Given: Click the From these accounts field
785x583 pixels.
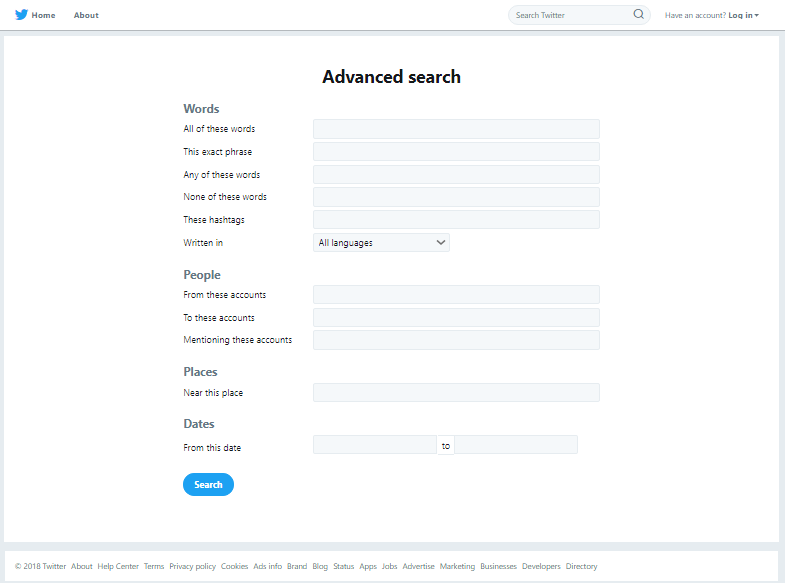Looking at the screenshot, I should [456, 295].
